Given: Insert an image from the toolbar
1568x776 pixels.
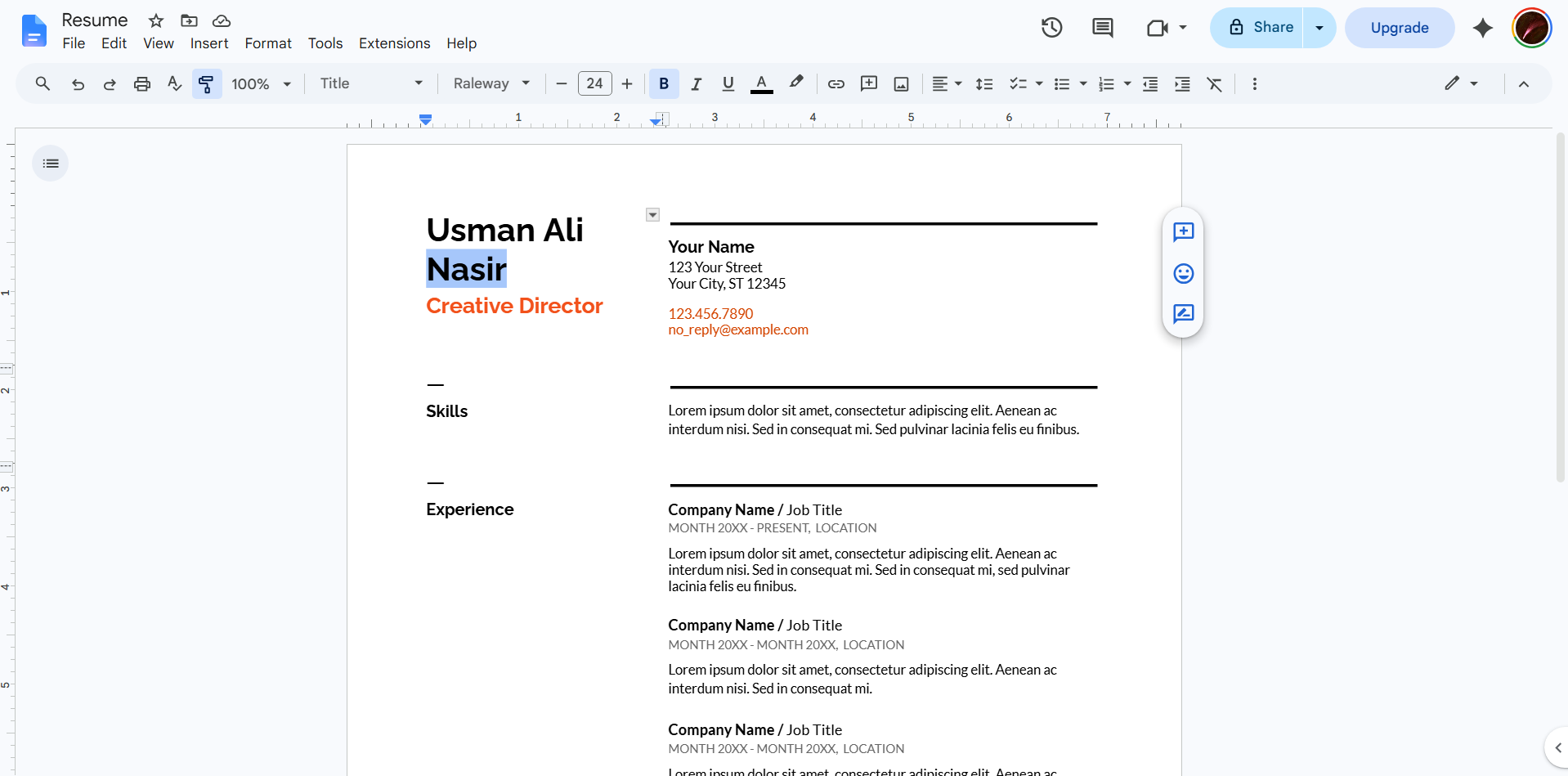Looking at the screenshot, I should (x=902, y=83).
